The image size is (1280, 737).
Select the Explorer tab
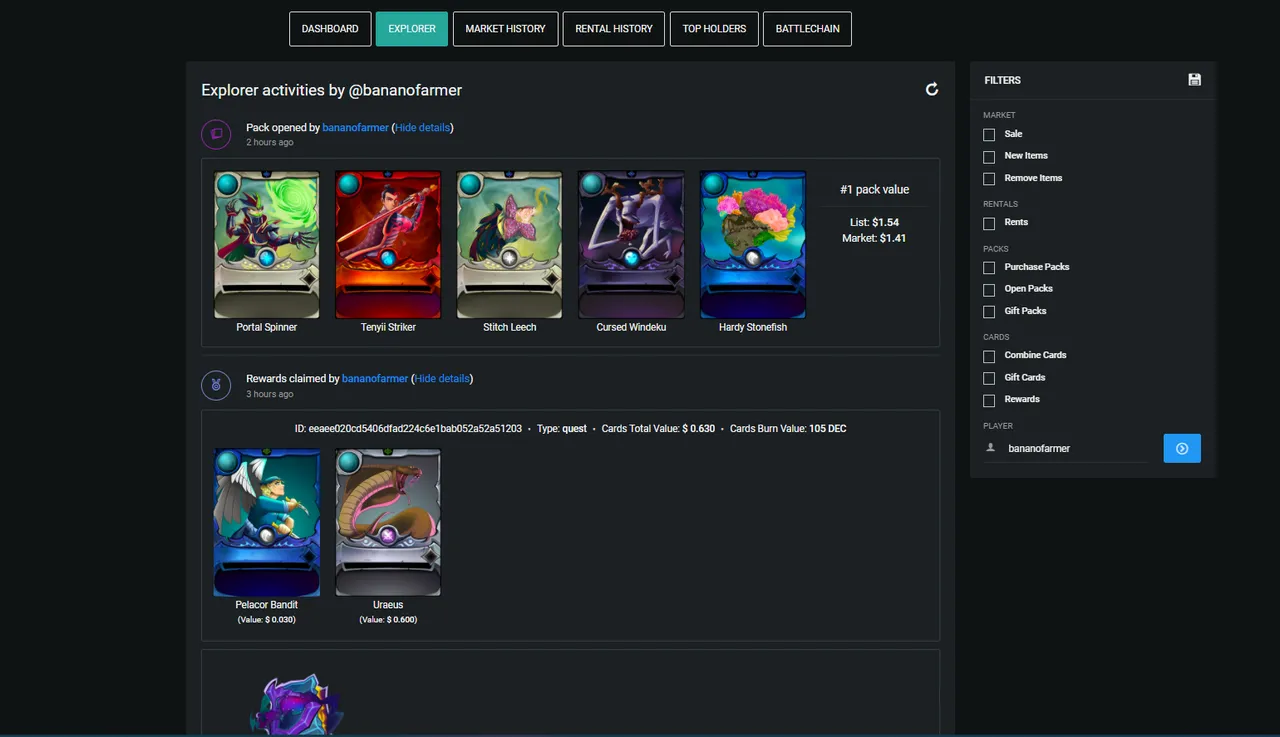(x=412, y=29)
